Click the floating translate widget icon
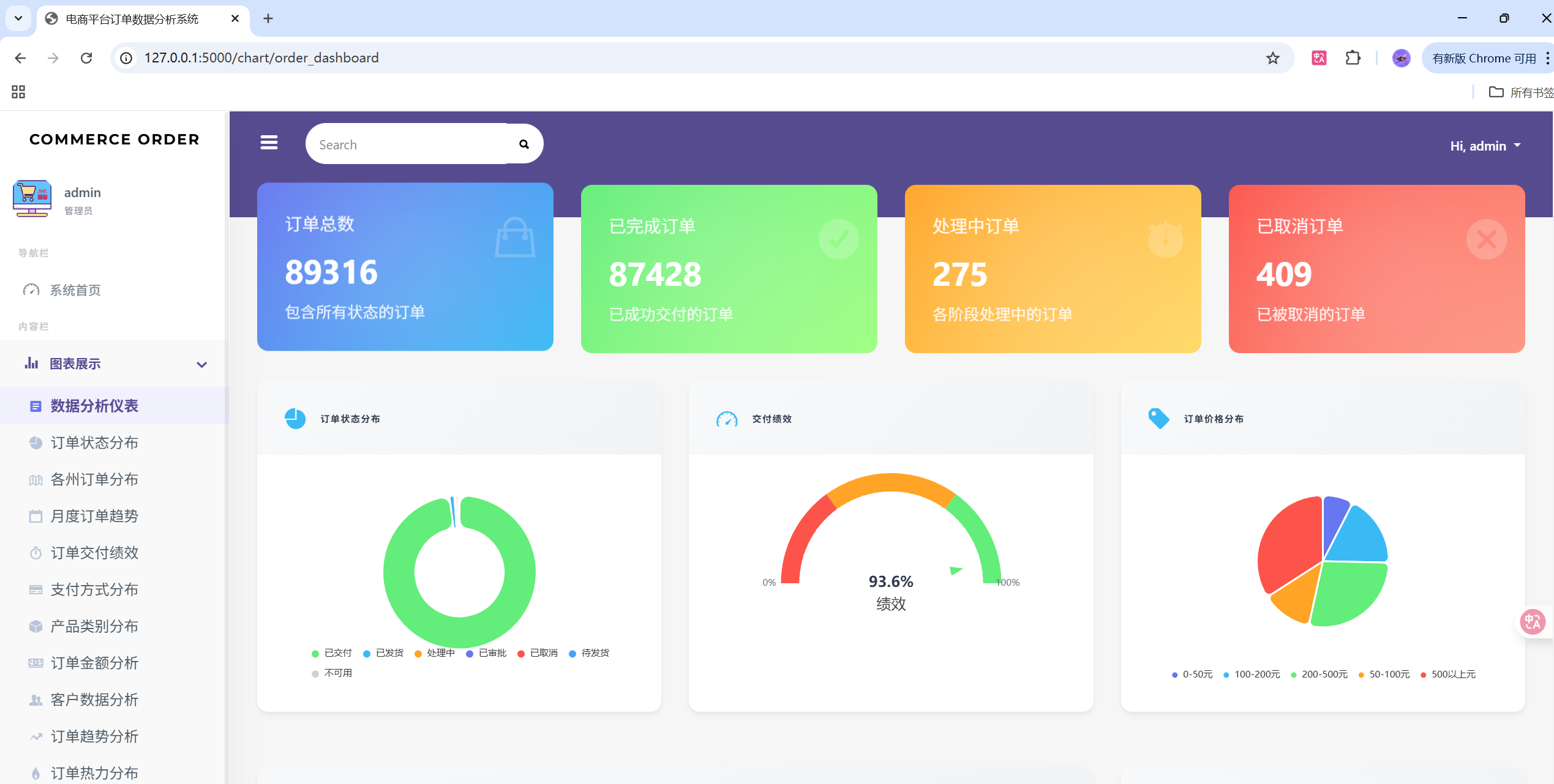This screenshot has width=1554, height=784. [x=1533, y=622]
